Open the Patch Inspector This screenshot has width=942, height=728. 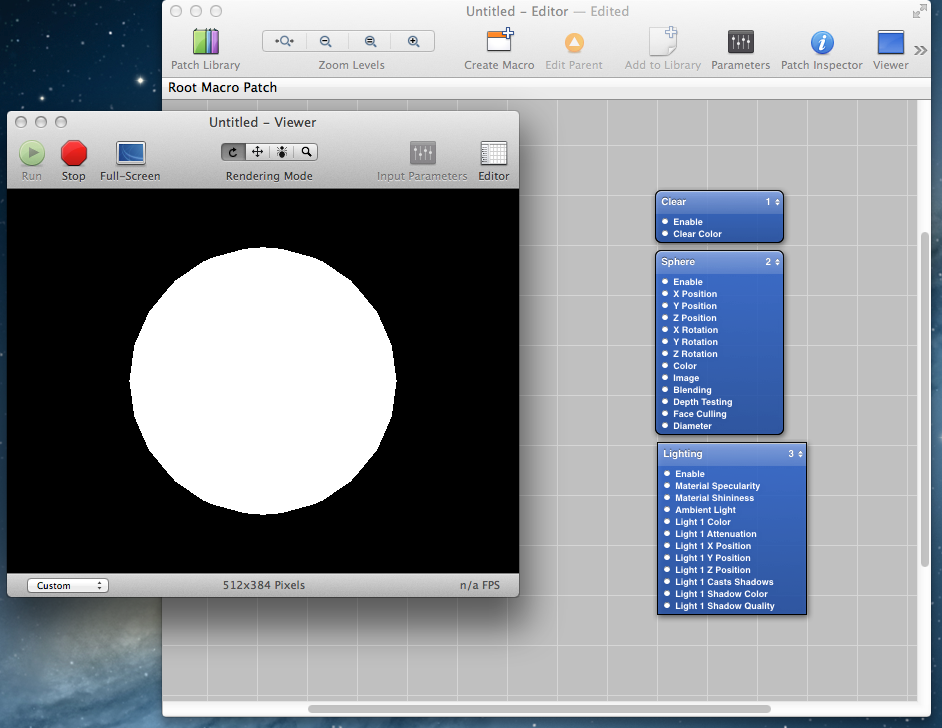[821, 42]
